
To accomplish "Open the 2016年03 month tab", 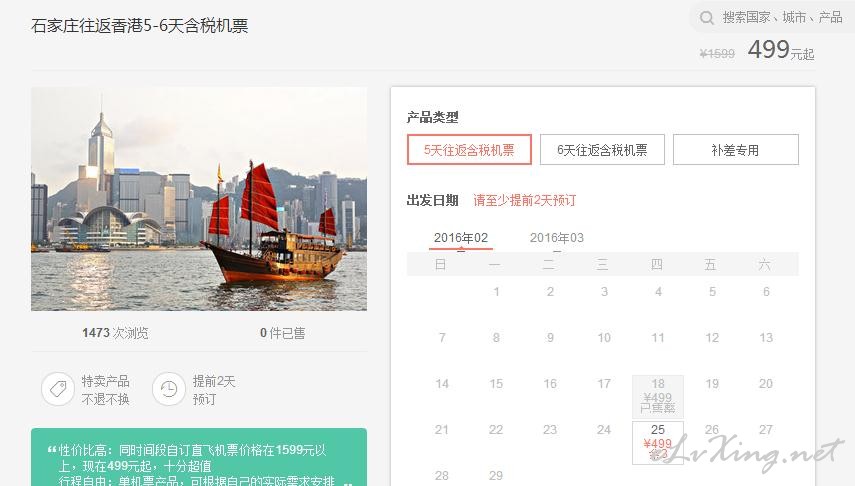I will (x=557, y=238).
